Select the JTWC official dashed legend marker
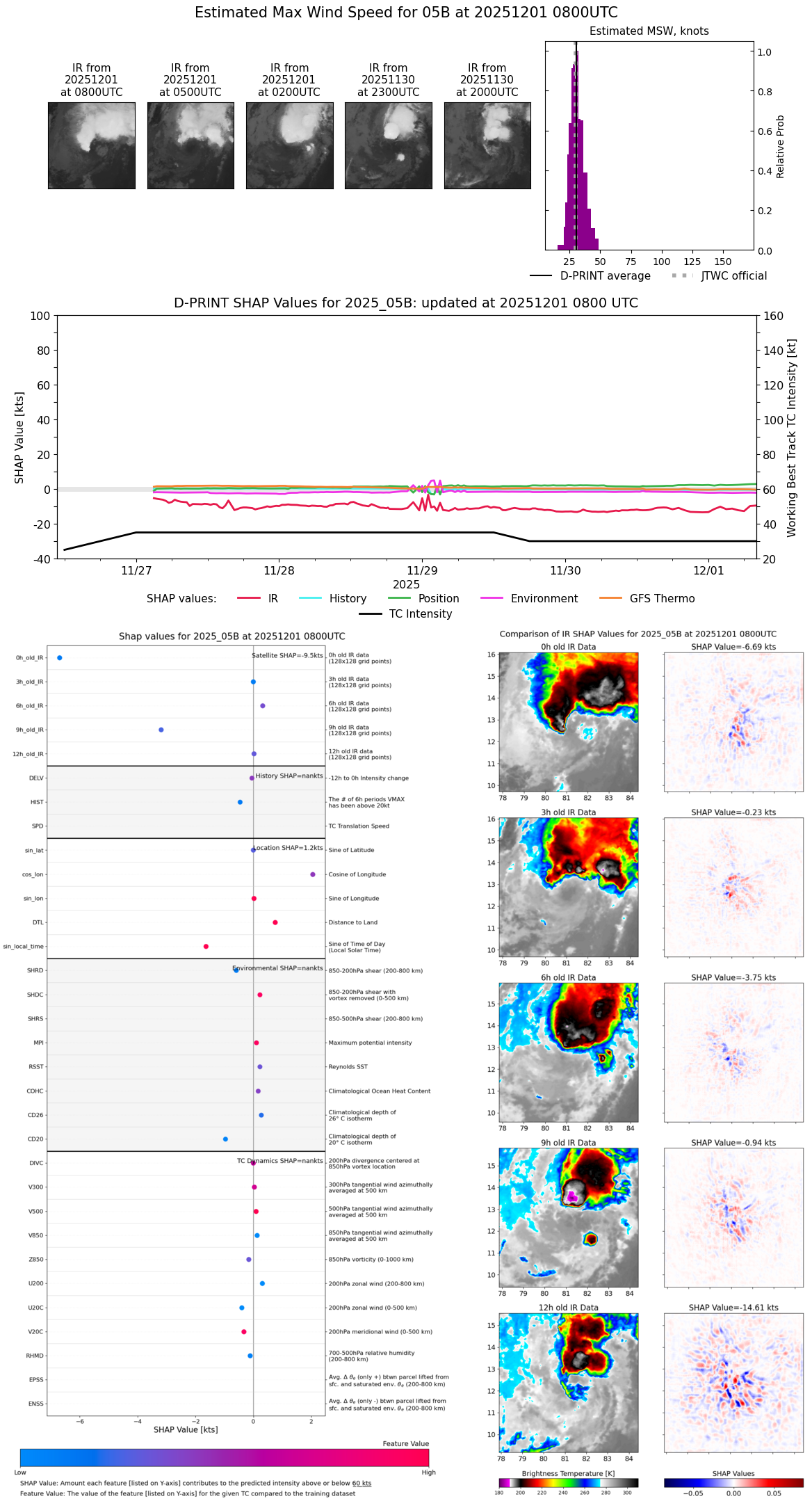This screenshot has height=1501, width=812. (x=682, y=275)
